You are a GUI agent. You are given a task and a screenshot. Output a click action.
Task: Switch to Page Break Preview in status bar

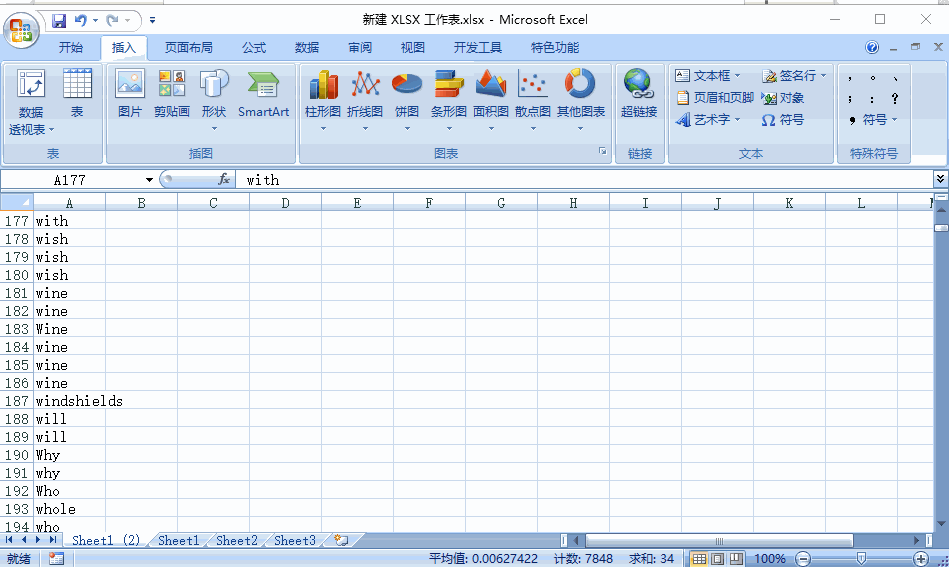tap(736, 559)
